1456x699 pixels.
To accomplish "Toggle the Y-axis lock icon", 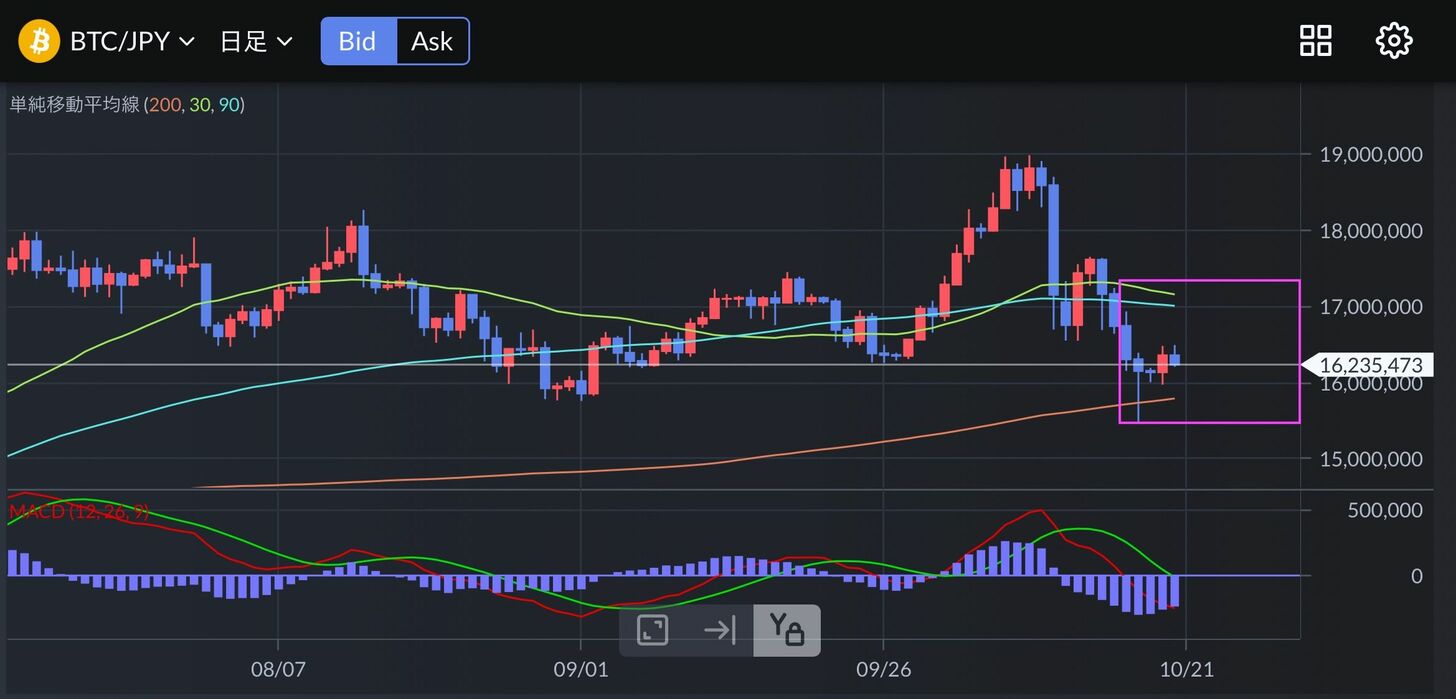I will (x=786, y=630).
